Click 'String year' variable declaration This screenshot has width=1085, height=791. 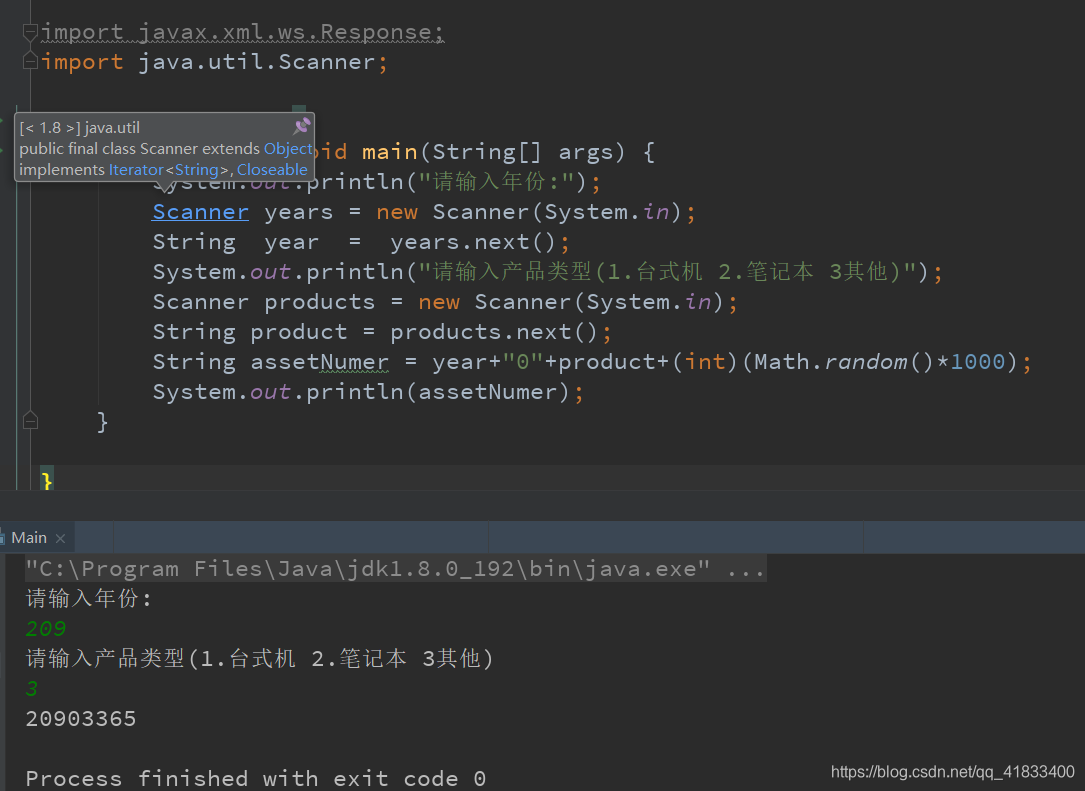point(235,242)
